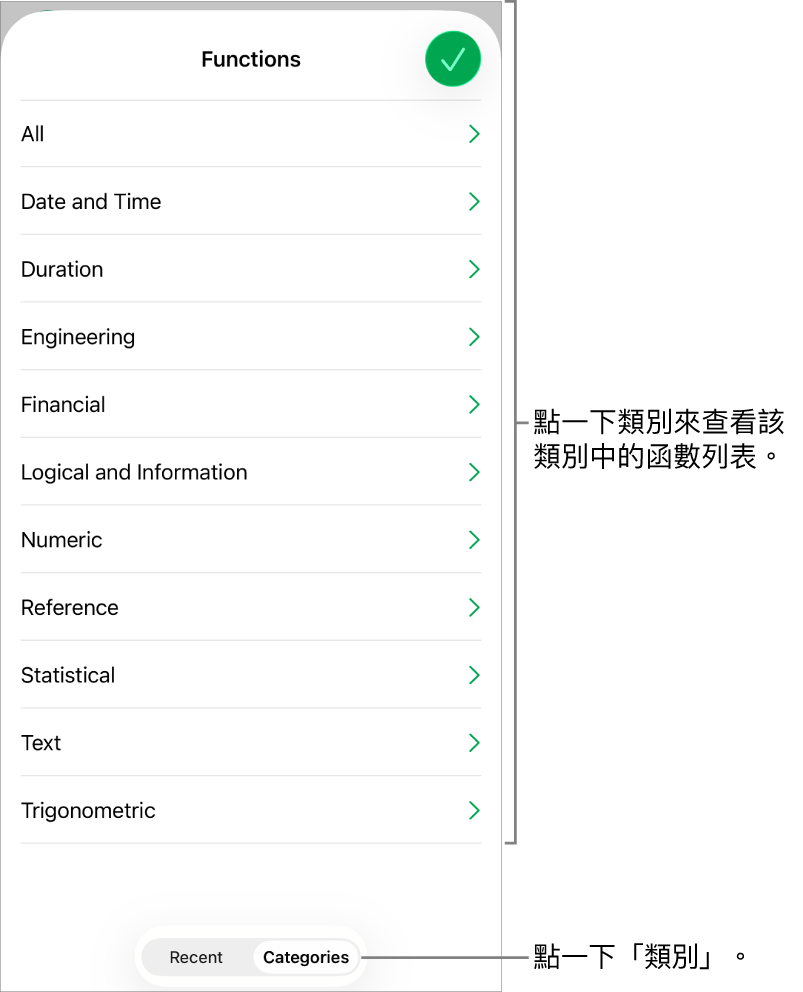The width and height of the screenshot is (803, 992).
Task: Click the chevron next to Reference
Action: pyautogui.click(x=474, y=608)
